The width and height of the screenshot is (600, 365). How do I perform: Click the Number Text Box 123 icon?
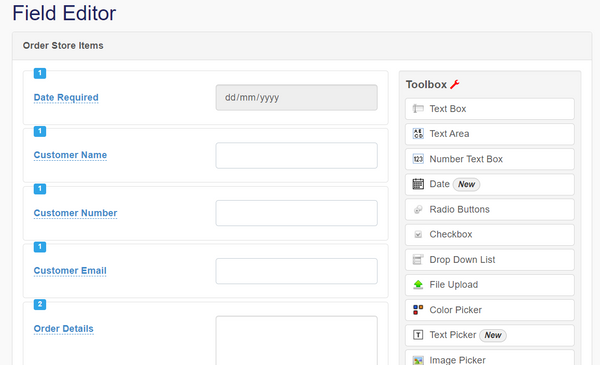(x=418, y=159)
